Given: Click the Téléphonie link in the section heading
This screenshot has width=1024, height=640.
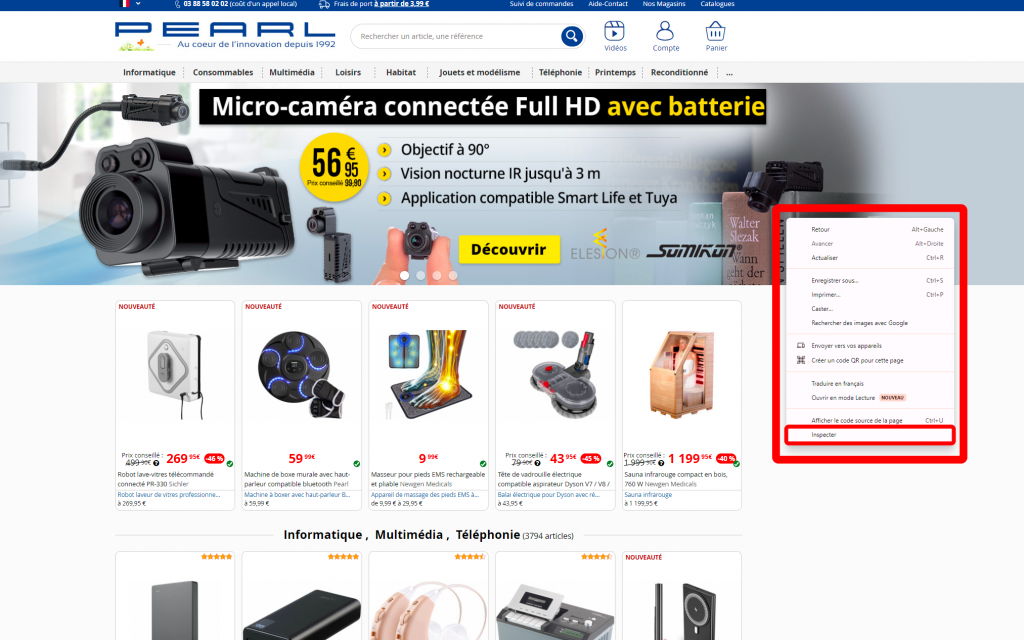Looking at the screenshot, I should pos(488,535).
